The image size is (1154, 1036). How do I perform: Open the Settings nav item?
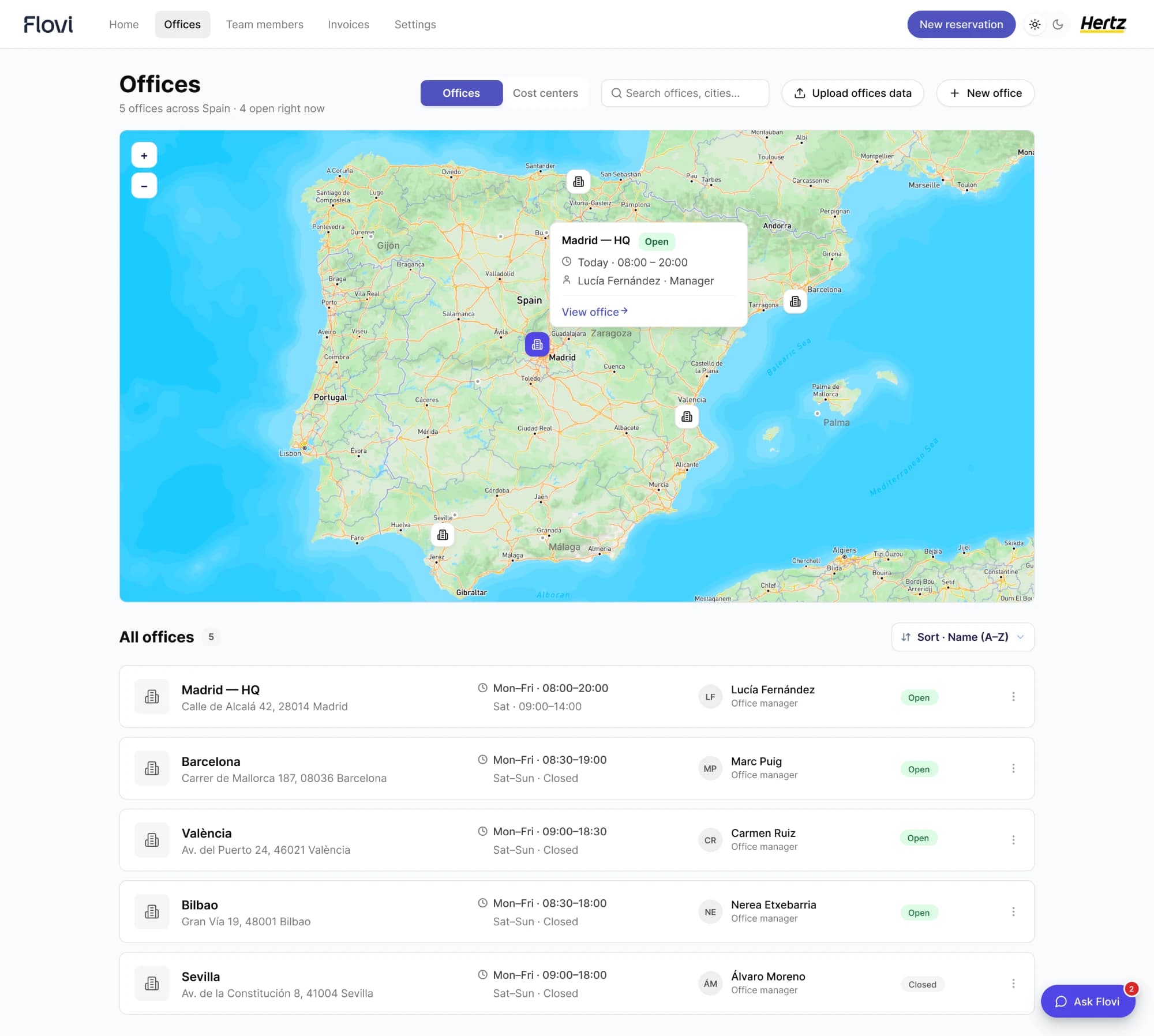click(x=415, y=24)
